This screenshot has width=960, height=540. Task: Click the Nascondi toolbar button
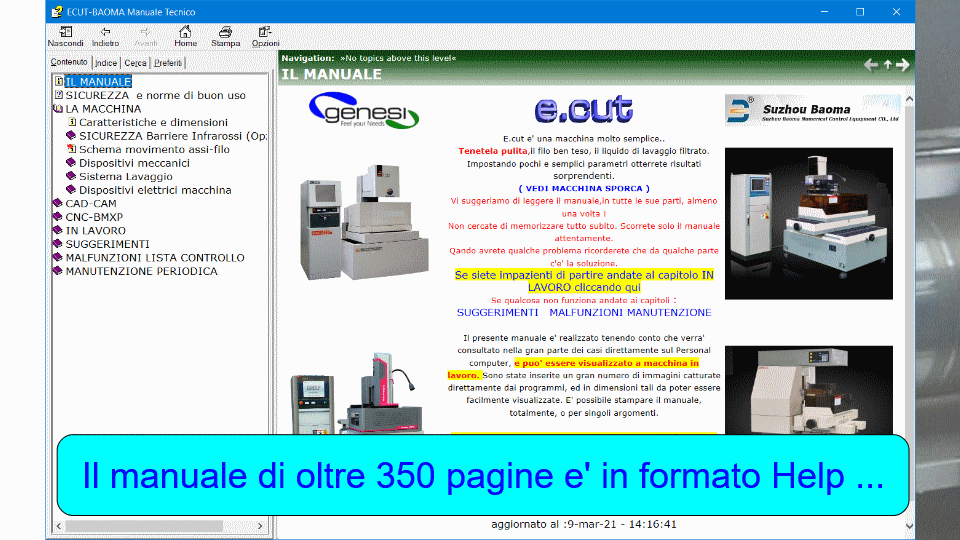(66, 37)
